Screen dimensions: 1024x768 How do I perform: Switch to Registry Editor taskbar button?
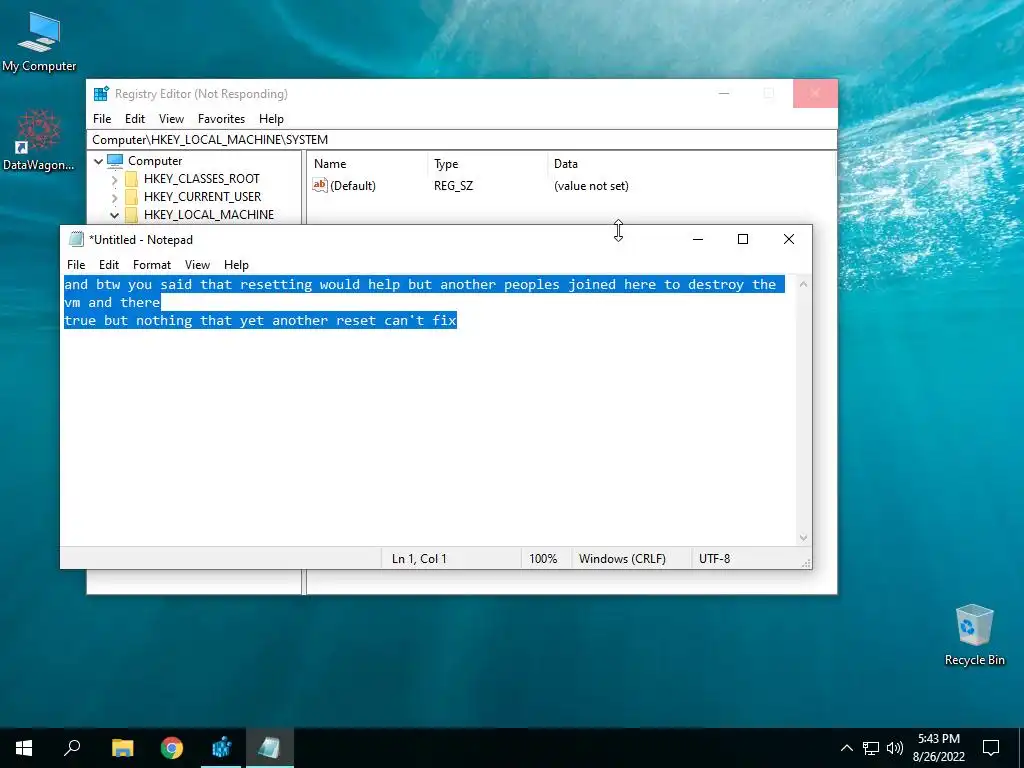(x=221, y=748)
